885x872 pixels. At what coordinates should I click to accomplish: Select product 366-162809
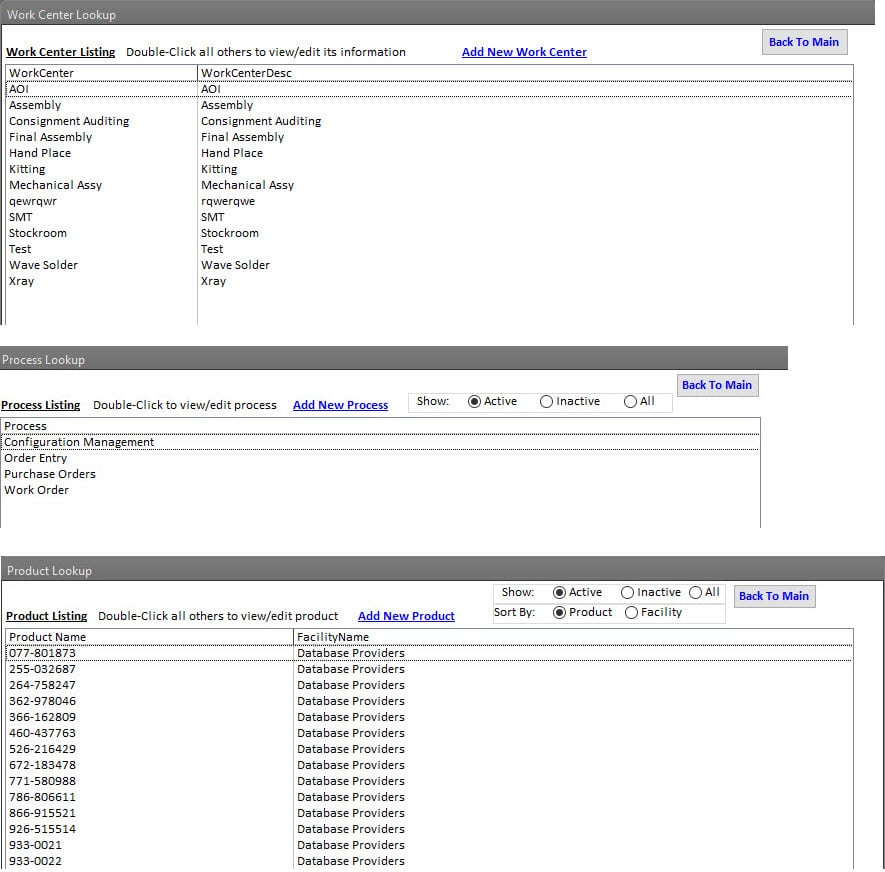tap(429, 717)
